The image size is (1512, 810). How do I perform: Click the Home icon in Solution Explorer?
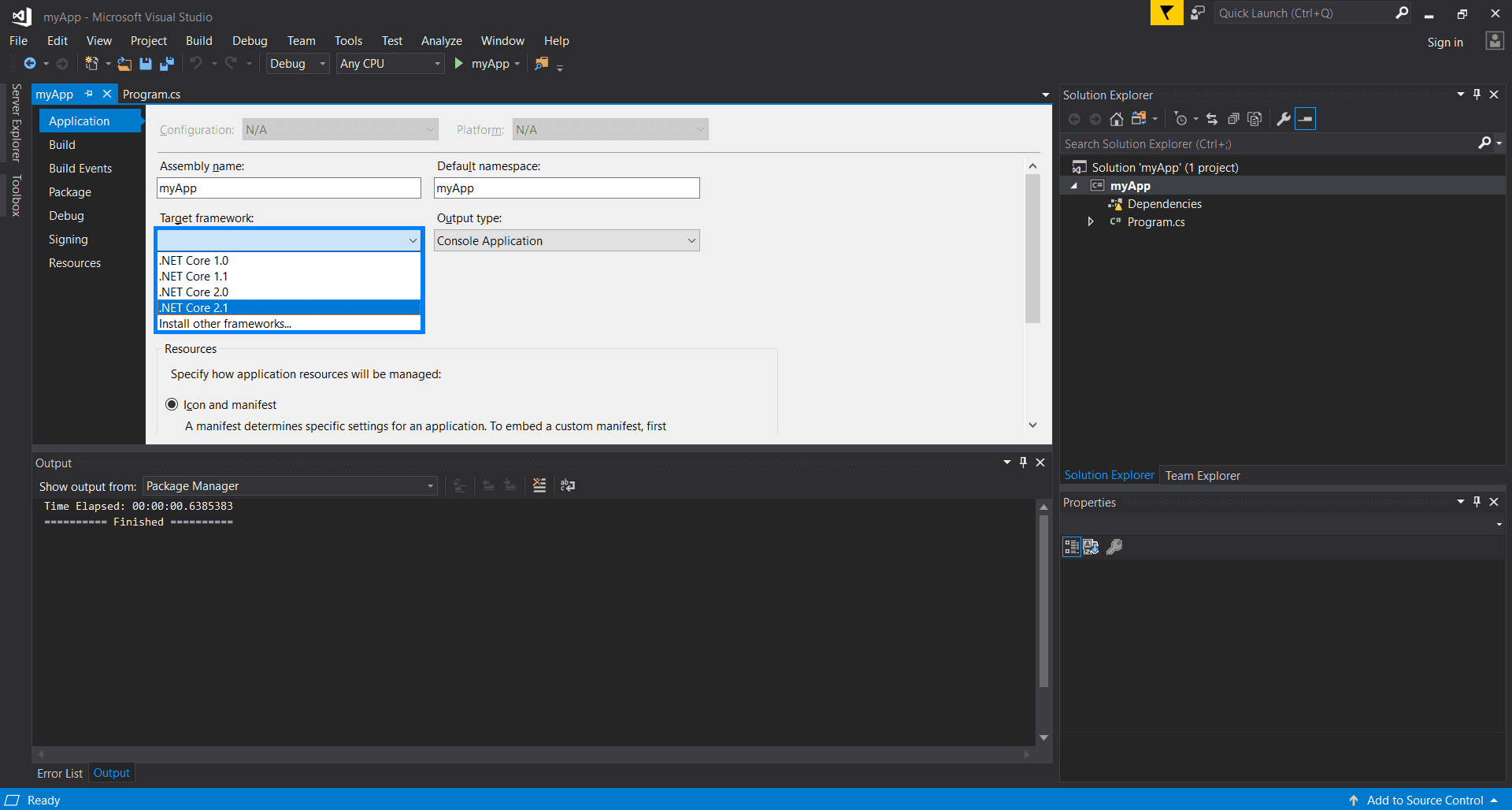1116,119
